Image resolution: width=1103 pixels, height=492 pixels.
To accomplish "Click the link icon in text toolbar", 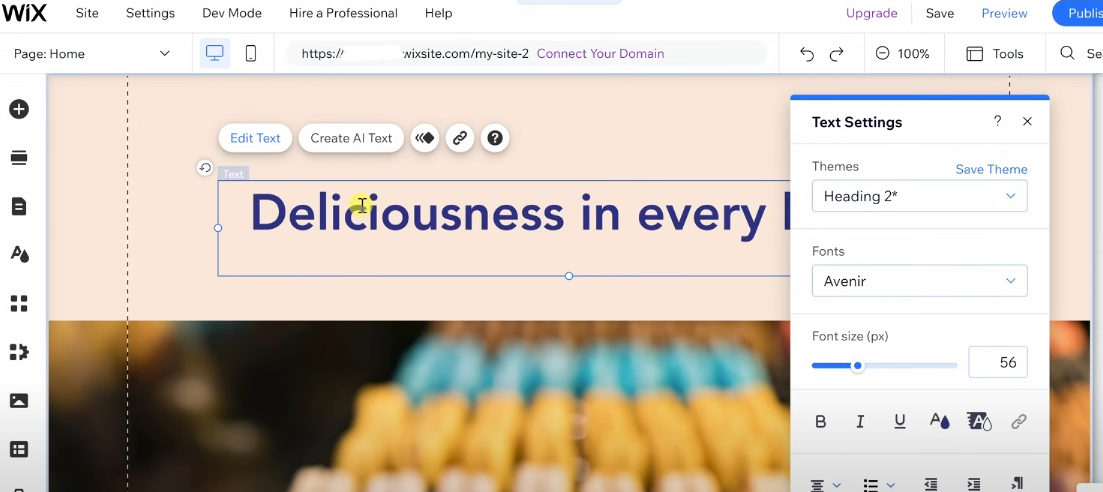I will point(460,138).
